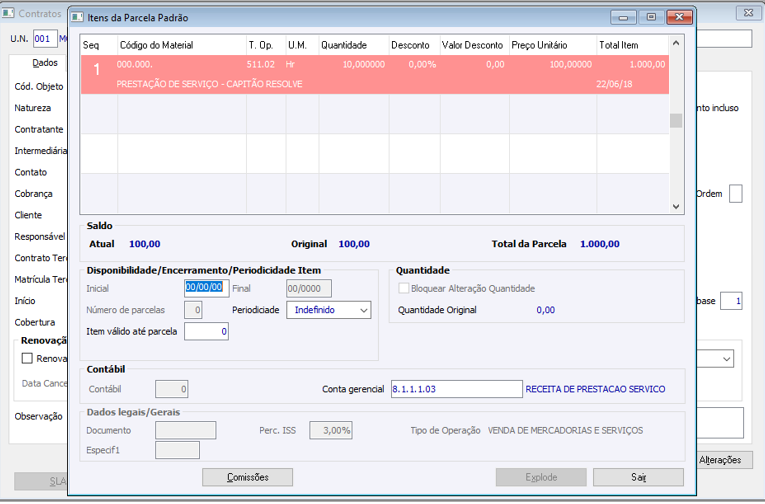Select row PRESTAÇÃO DE SERVIÇO - CAPITÃO RESOLVE
The image size is (765, 504).
[375, 74]
